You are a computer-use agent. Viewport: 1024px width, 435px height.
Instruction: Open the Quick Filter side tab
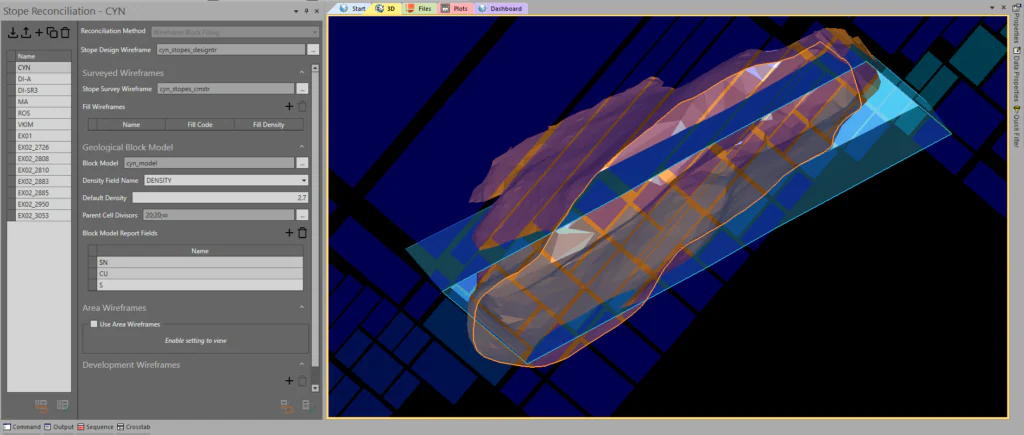click(x=1016, y=126)
